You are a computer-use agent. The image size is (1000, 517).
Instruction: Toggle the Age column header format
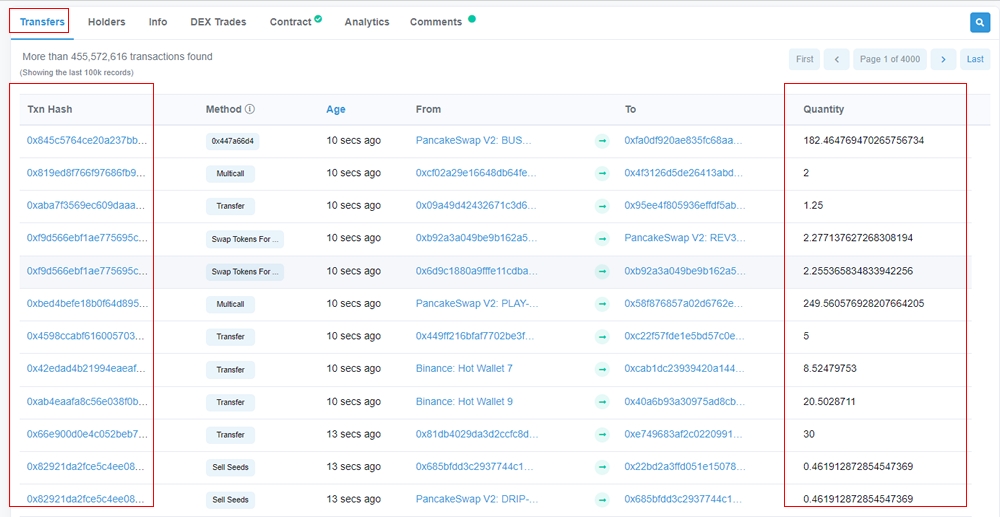[x=336, y=109]
